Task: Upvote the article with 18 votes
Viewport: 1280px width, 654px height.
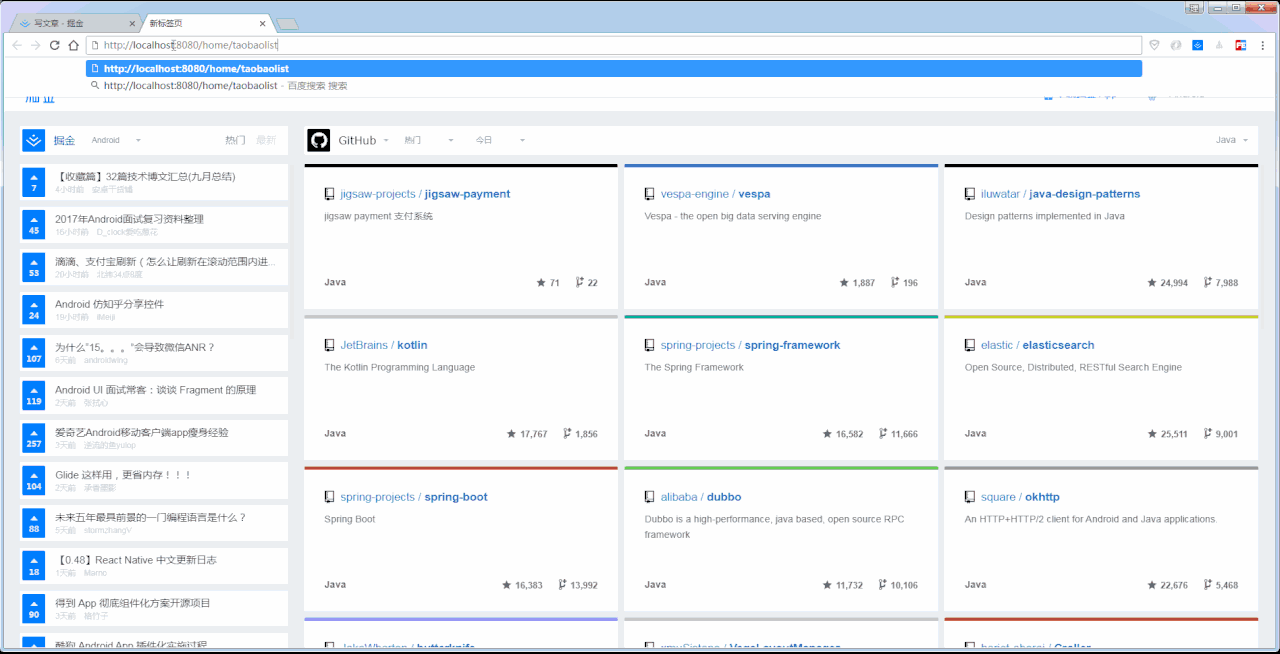Action: click(34, 566)
